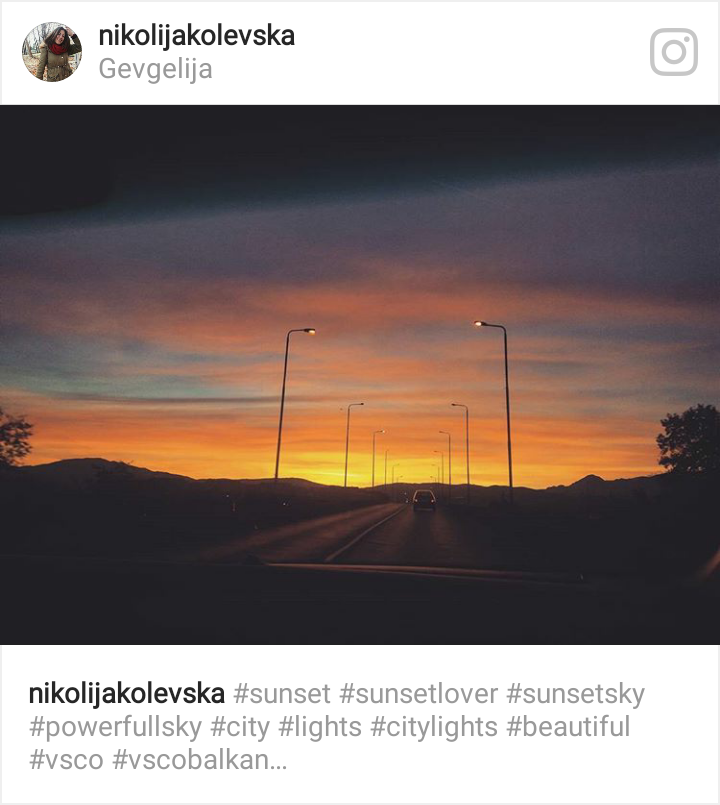The image size is (720, 805).
Task: Follow the #beautiful hashtag
Action: [568, 727]
